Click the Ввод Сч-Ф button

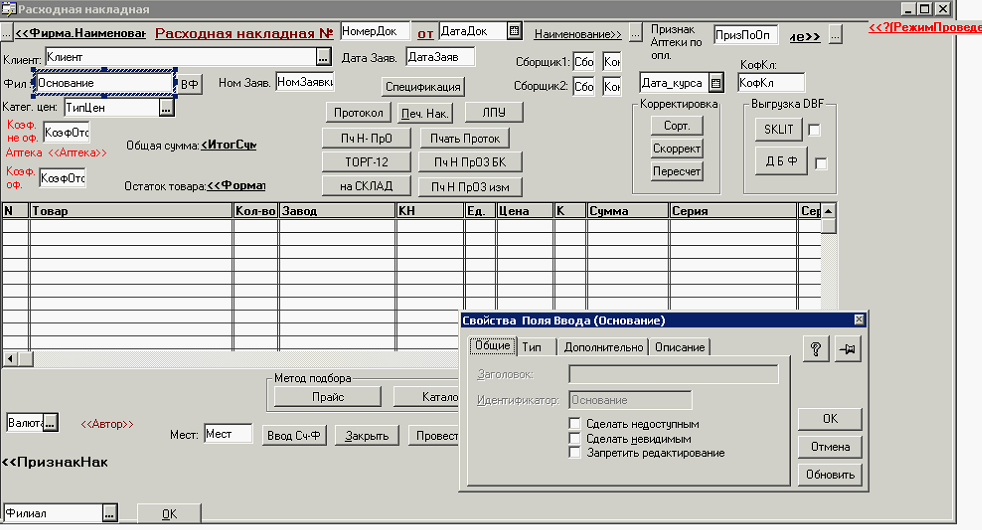[294, 435]
